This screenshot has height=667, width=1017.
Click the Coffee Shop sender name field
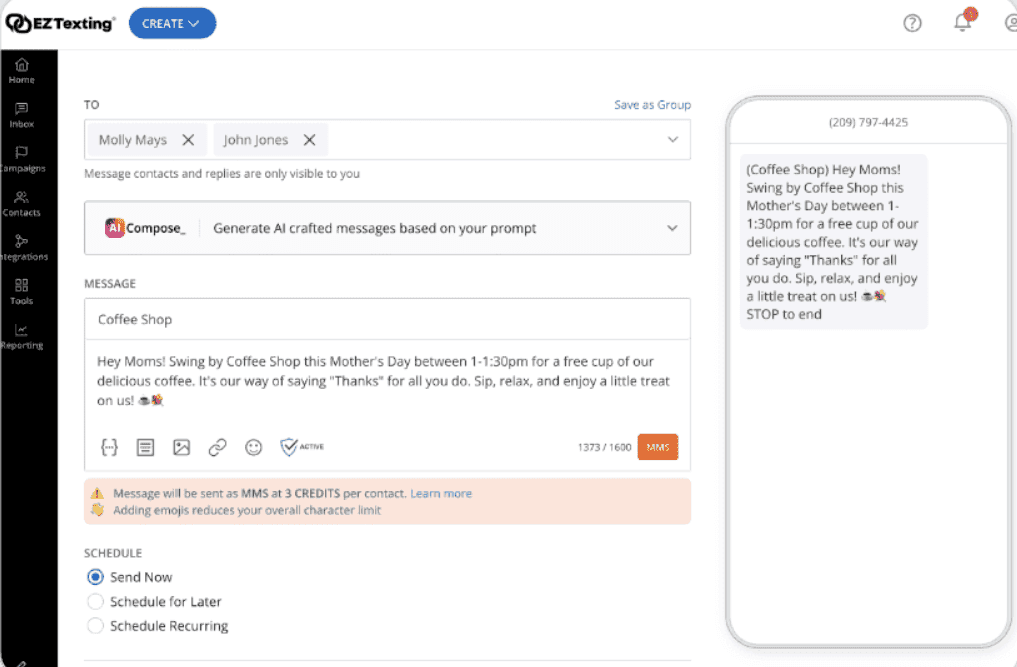click(387, 319)
